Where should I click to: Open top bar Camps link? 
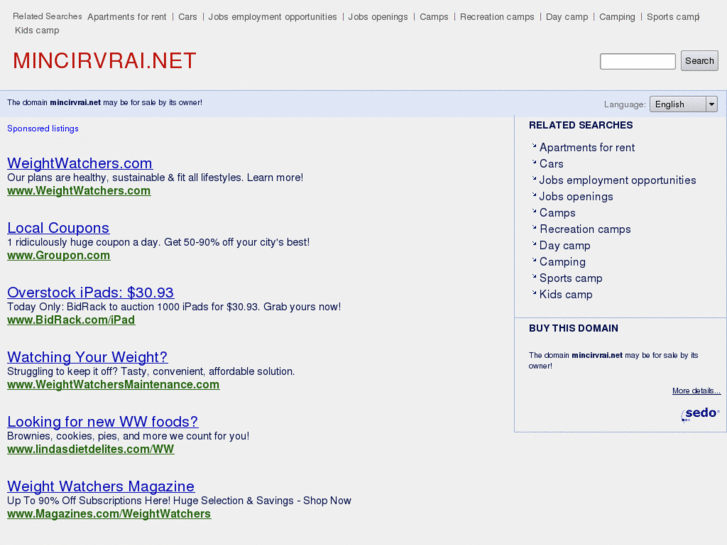point(434,17)
